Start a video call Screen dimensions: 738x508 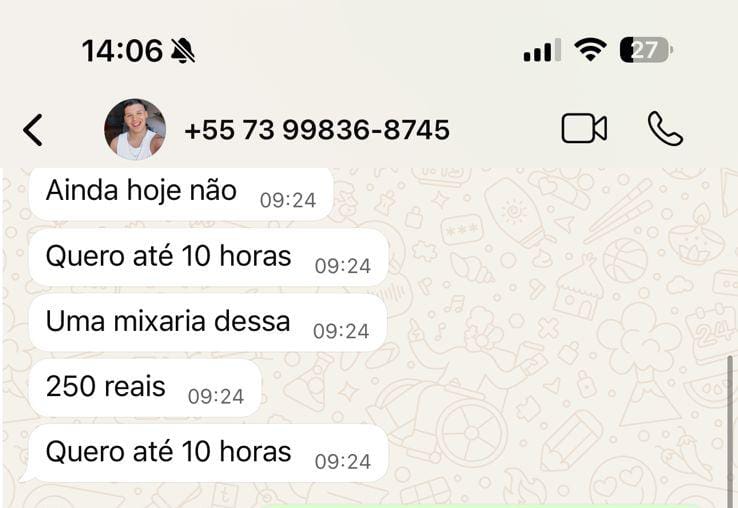coord(584,129)
